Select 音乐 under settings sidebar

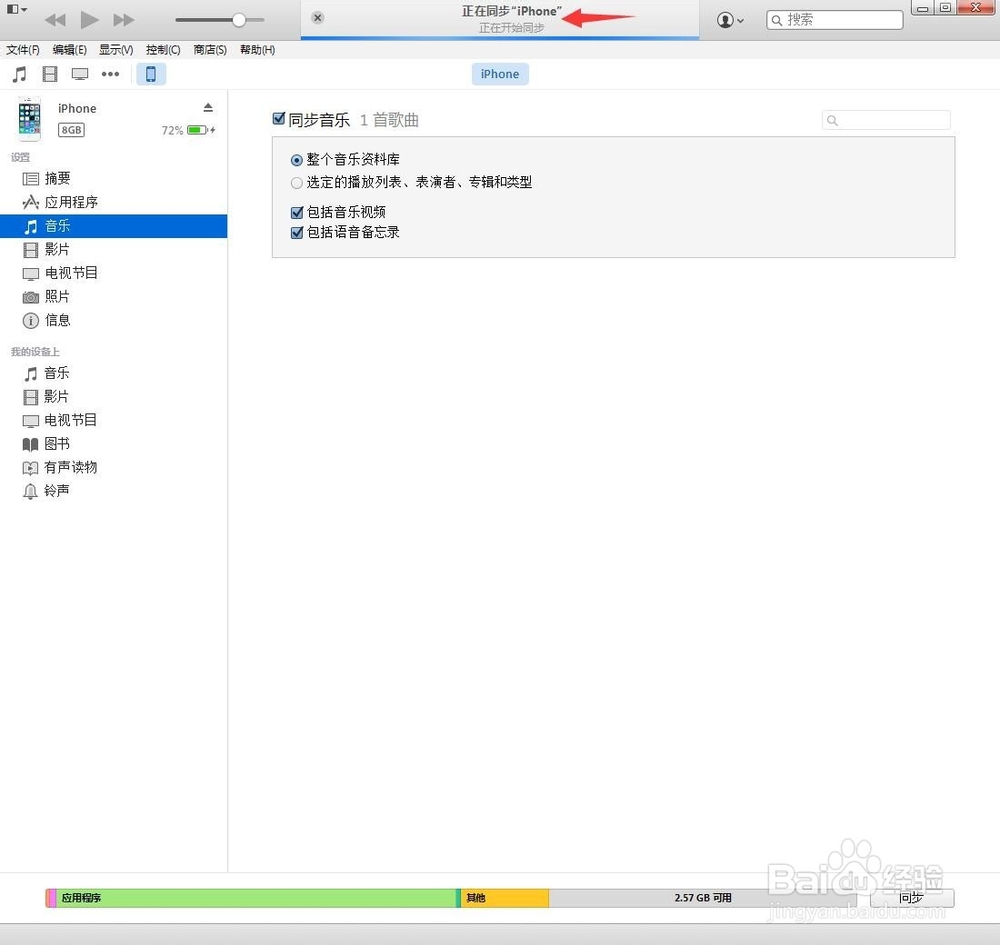[114, 226]
